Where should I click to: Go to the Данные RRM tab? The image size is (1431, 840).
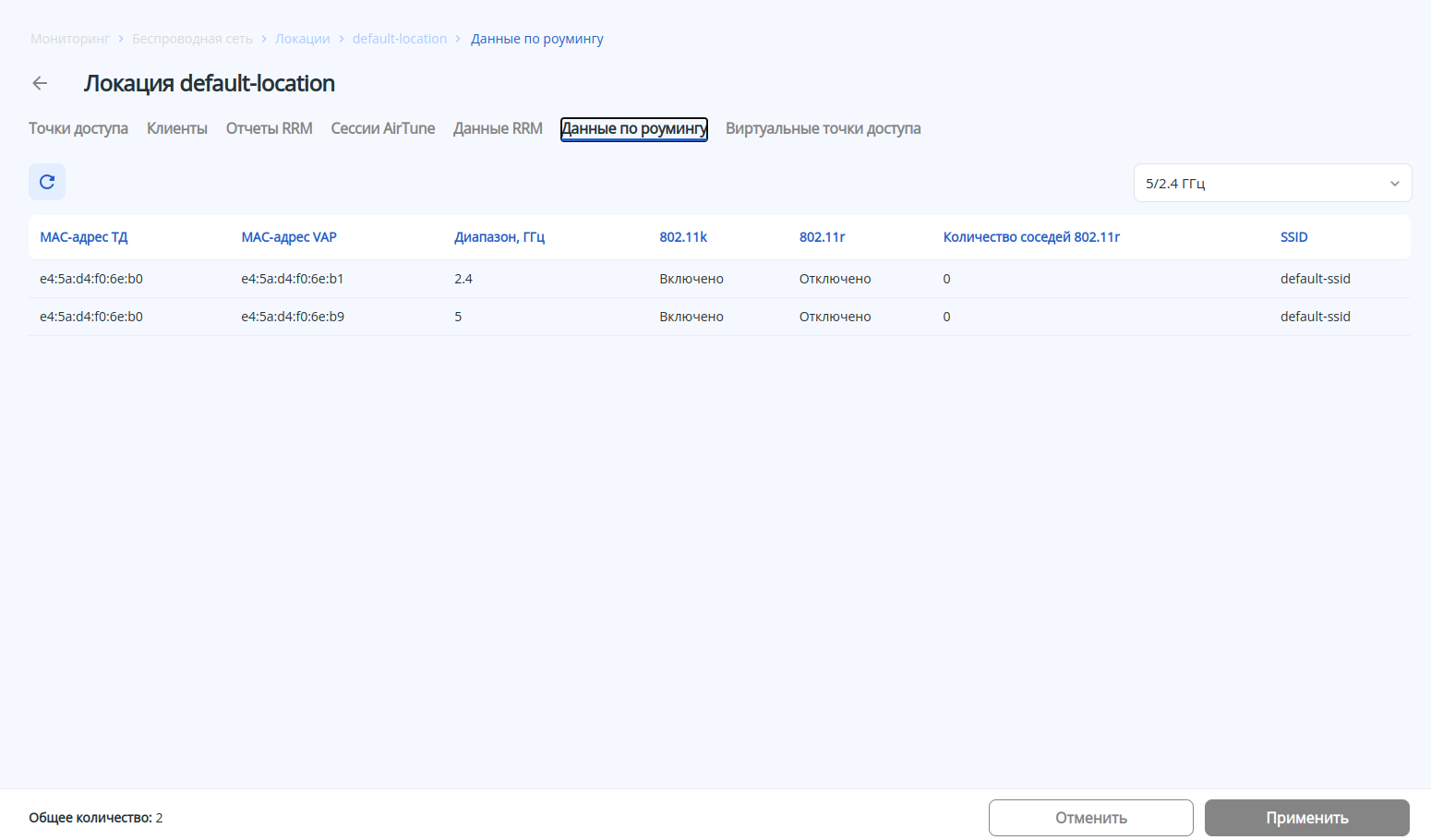coord(498,128)
